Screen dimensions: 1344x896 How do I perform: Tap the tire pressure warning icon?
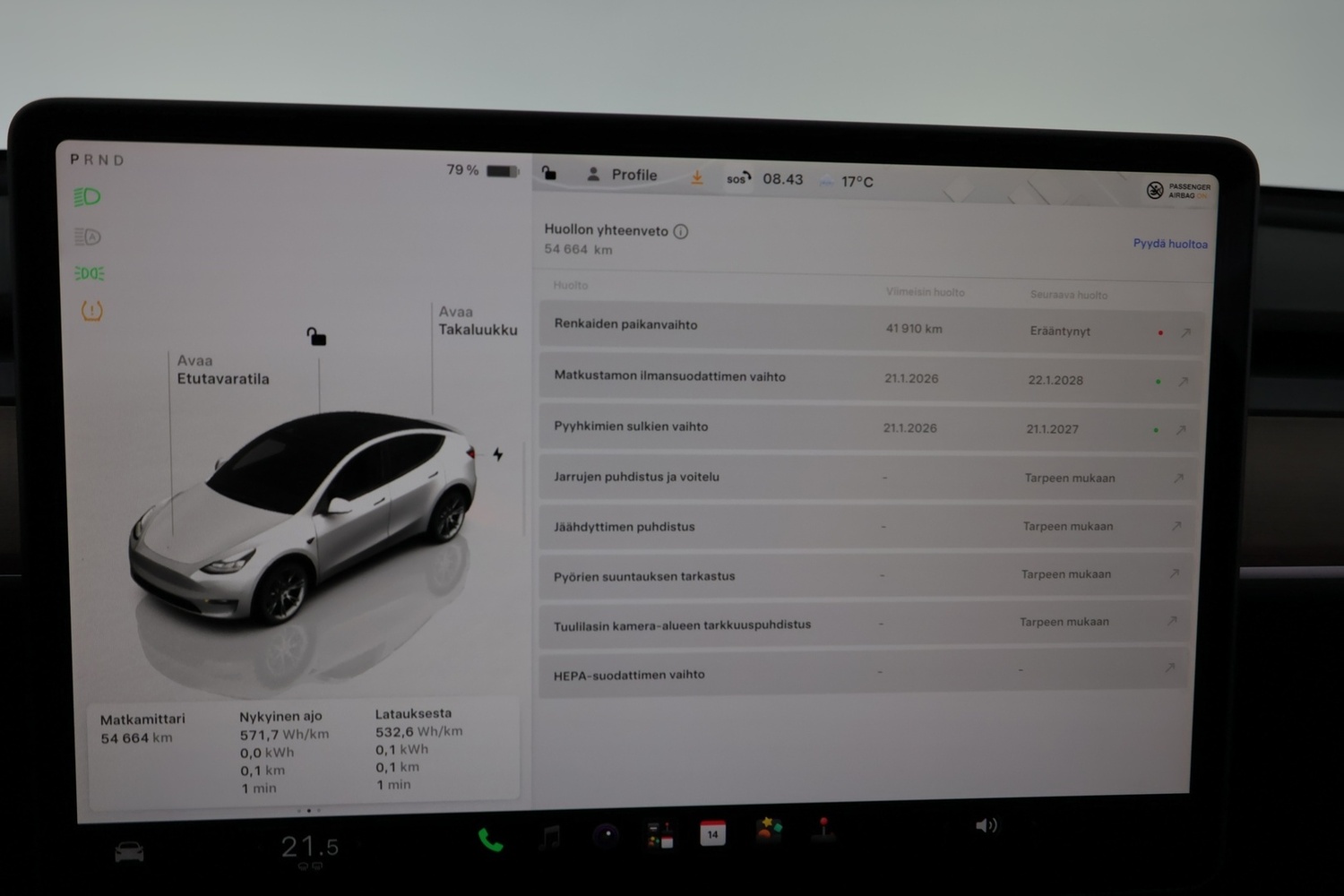click(x=91, y=311)
